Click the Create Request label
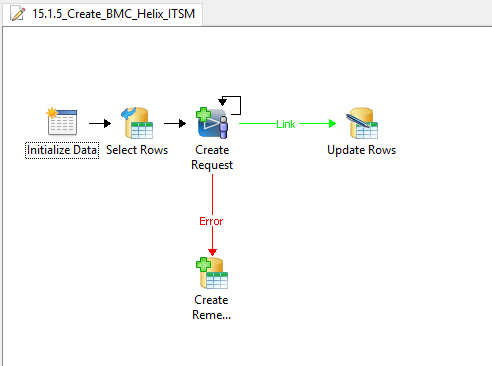Viewport: 492px width, 366px height. tap(212, 157)
